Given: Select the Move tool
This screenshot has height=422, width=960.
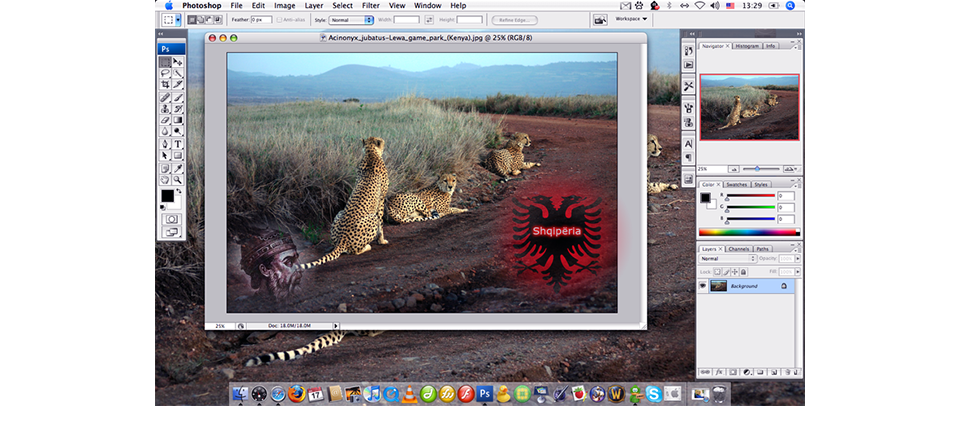Looking at the screenshot, I should [178, 62].
